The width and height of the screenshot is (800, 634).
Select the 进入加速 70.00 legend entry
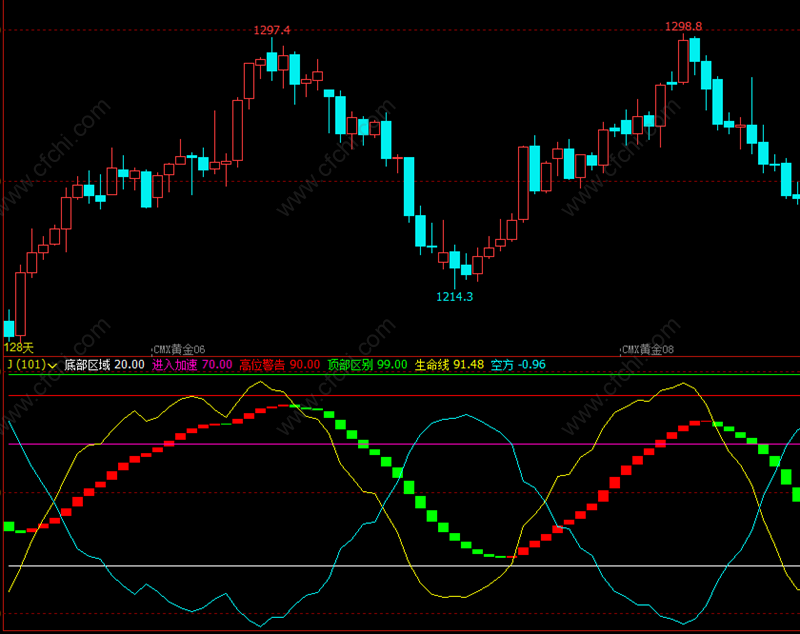192,365
